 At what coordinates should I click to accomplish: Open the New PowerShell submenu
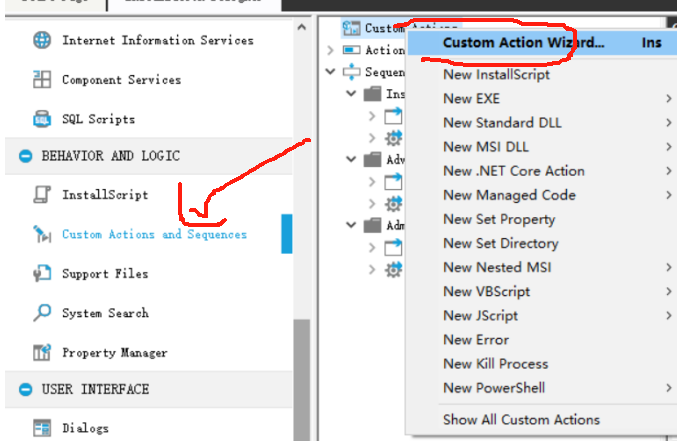tap(542, 388)
